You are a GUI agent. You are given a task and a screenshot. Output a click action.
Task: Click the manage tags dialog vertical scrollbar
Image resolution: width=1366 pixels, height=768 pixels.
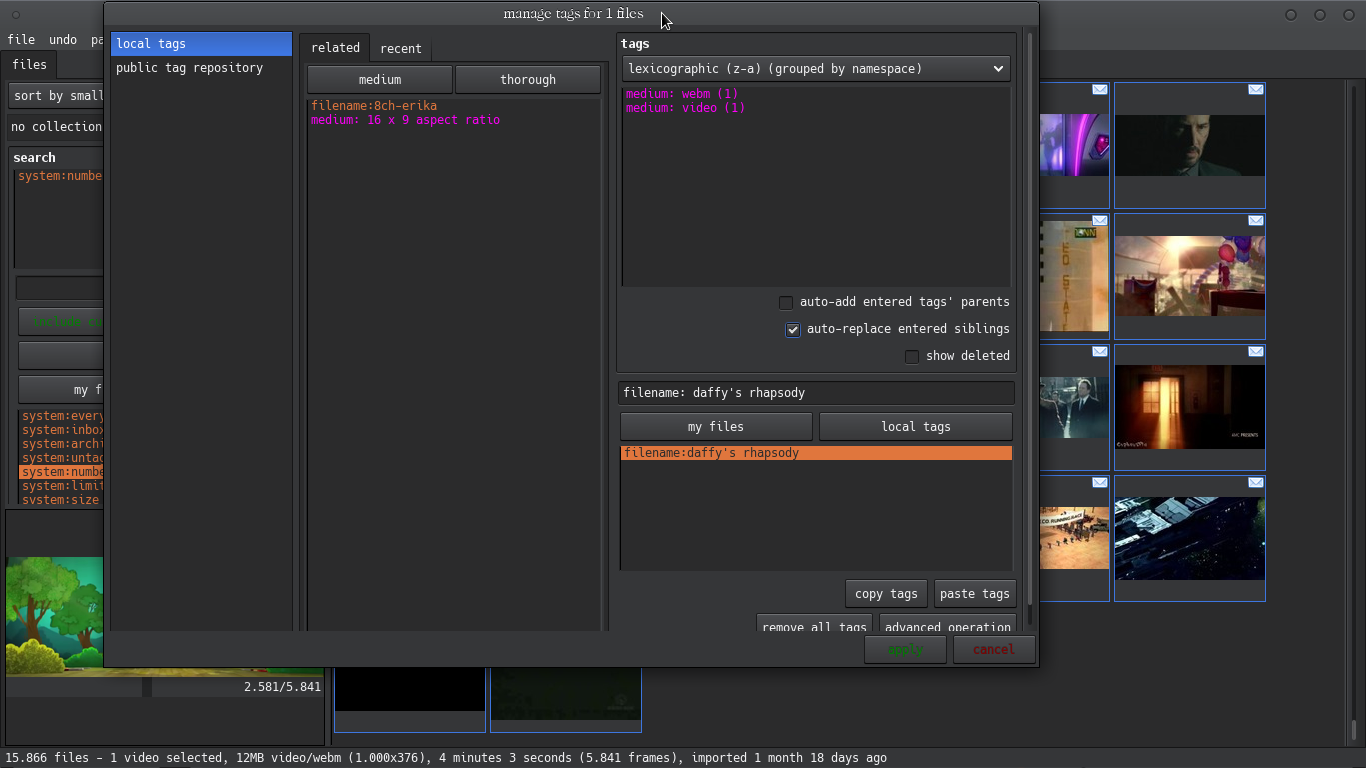(1030, 320)
